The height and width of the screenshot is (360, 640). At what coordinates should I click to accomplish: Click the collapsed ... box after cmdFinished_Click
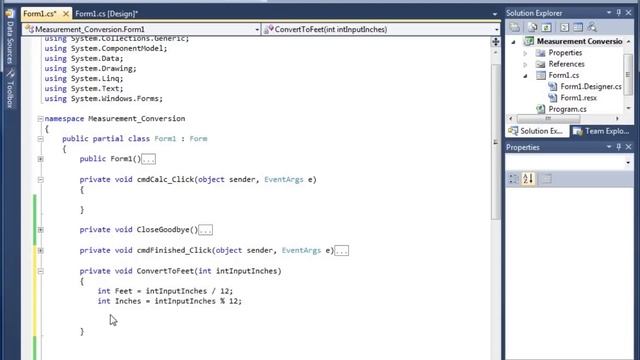pyautogui.click(x=342, y=251)
